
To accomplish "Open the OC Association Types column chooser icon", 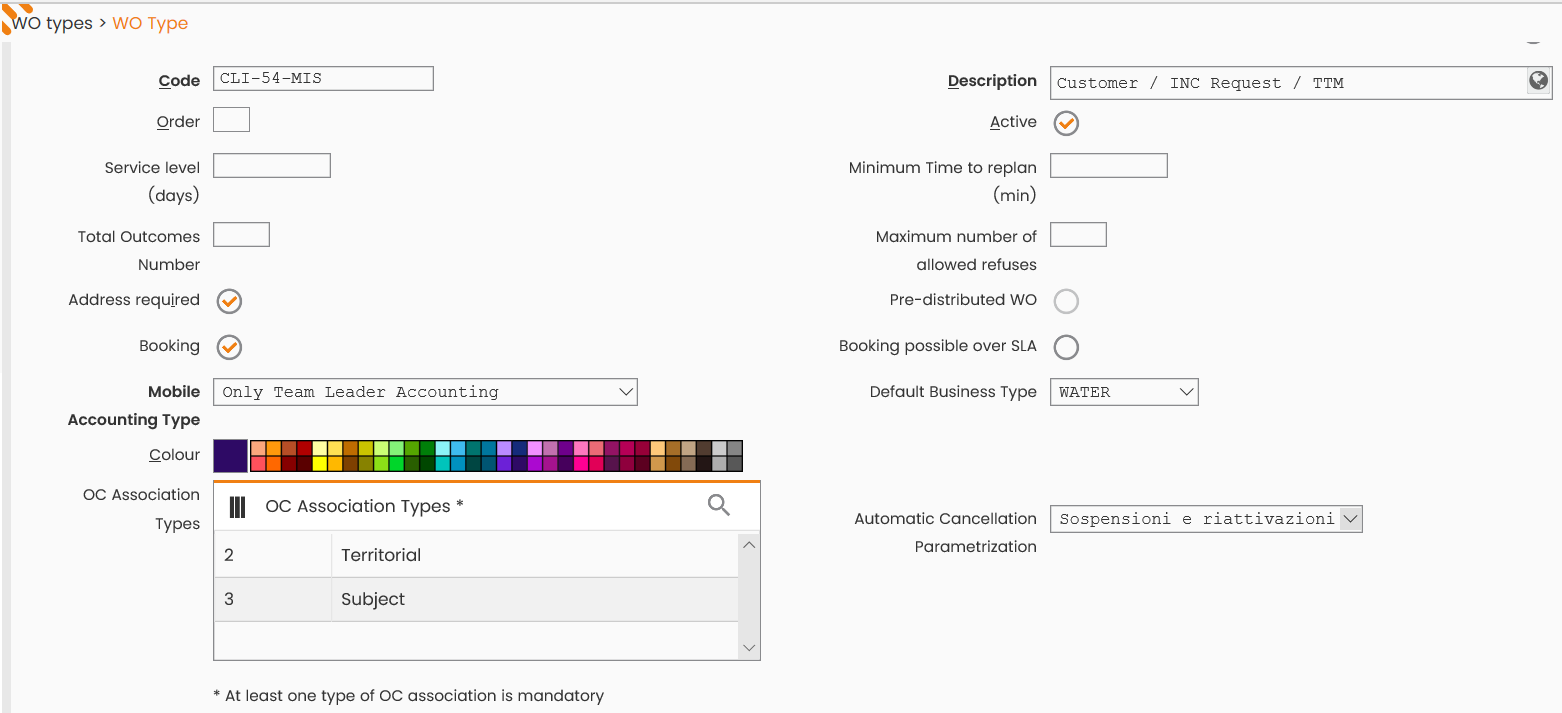I will pos(237,507).
